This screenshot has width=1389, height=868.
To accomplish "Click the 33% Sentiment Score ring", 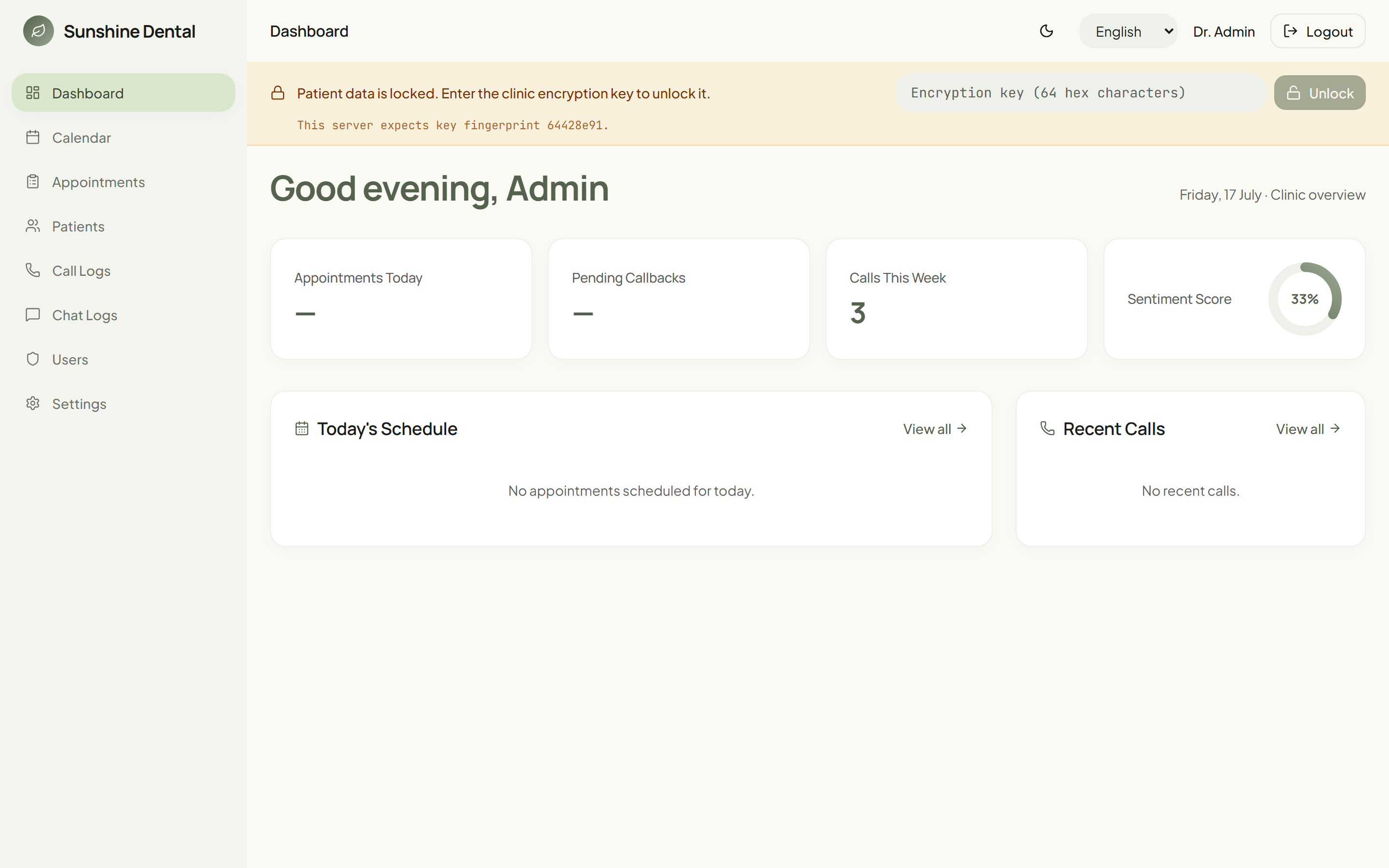I will (1305, 298).
